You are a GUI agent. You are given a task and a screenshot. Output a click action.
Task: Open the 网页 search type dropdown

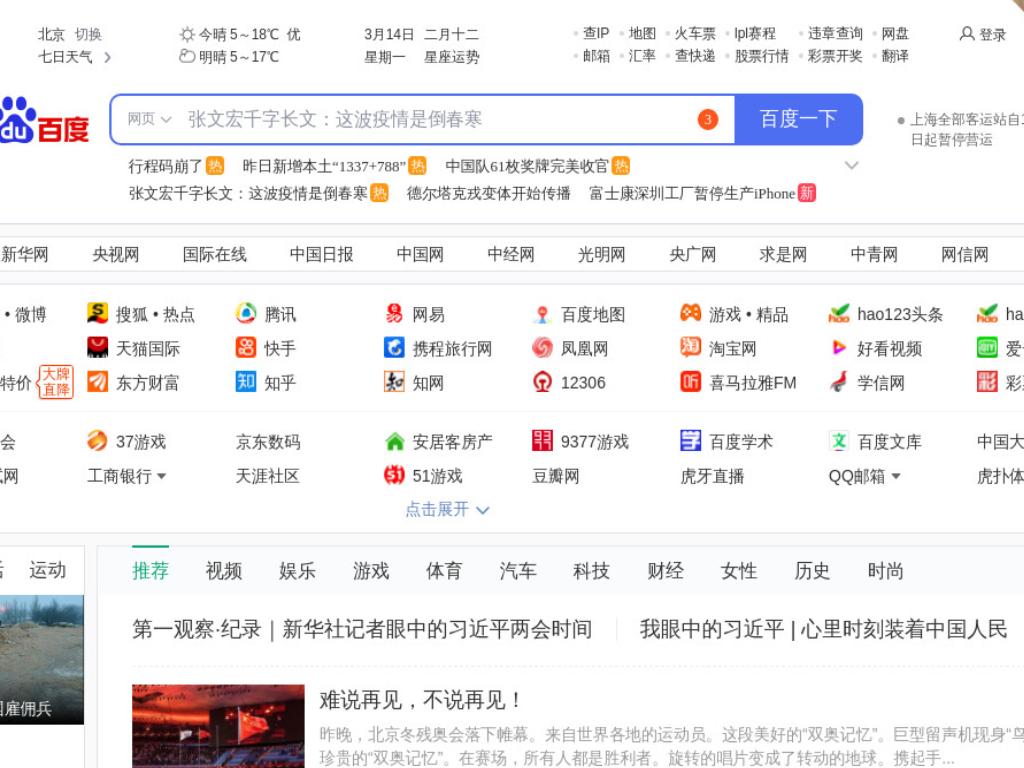[x=149, y=119]
